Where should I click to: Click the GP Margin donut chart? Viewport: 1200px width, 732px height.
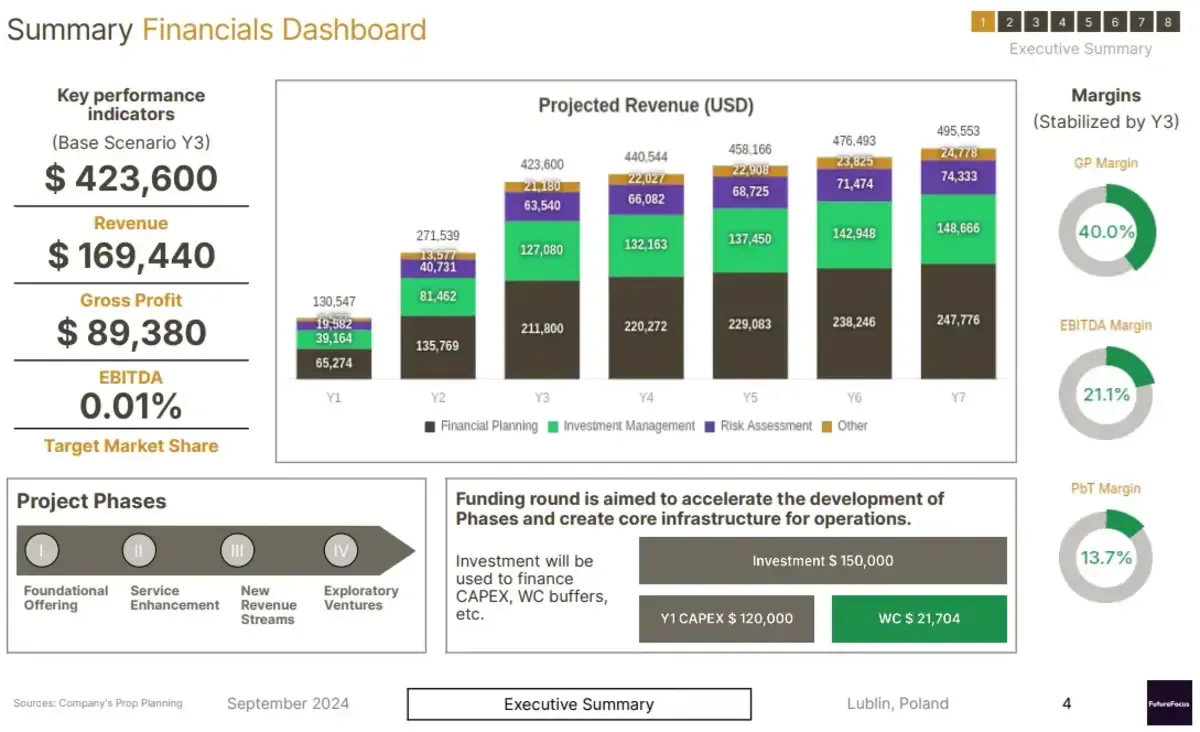click(x=1106, y=231)
